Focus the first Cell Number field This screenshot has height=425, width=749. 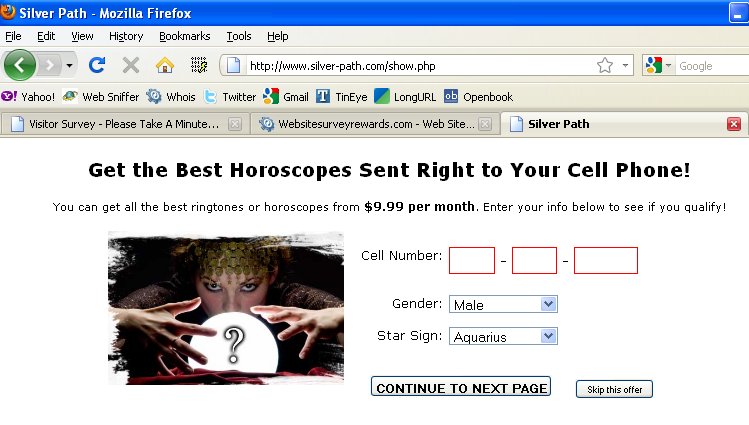472,260
